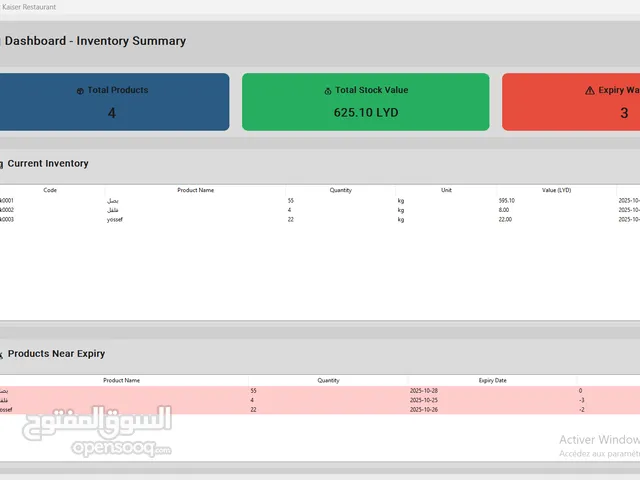Image resolution: width=640 pixels, height=480 pixels.
Task: Select the green Total Stock Value card
Action: [x=366, y=102]
